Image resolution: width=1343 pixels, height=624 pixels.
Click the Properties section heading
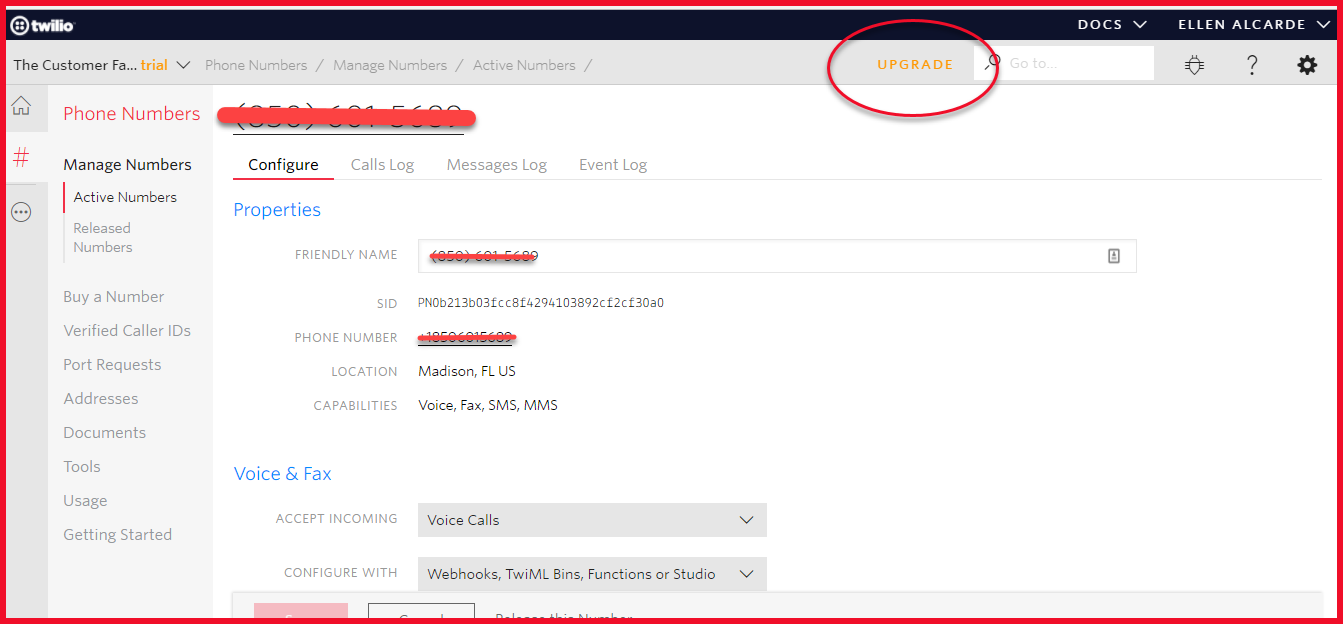point(277,210)
